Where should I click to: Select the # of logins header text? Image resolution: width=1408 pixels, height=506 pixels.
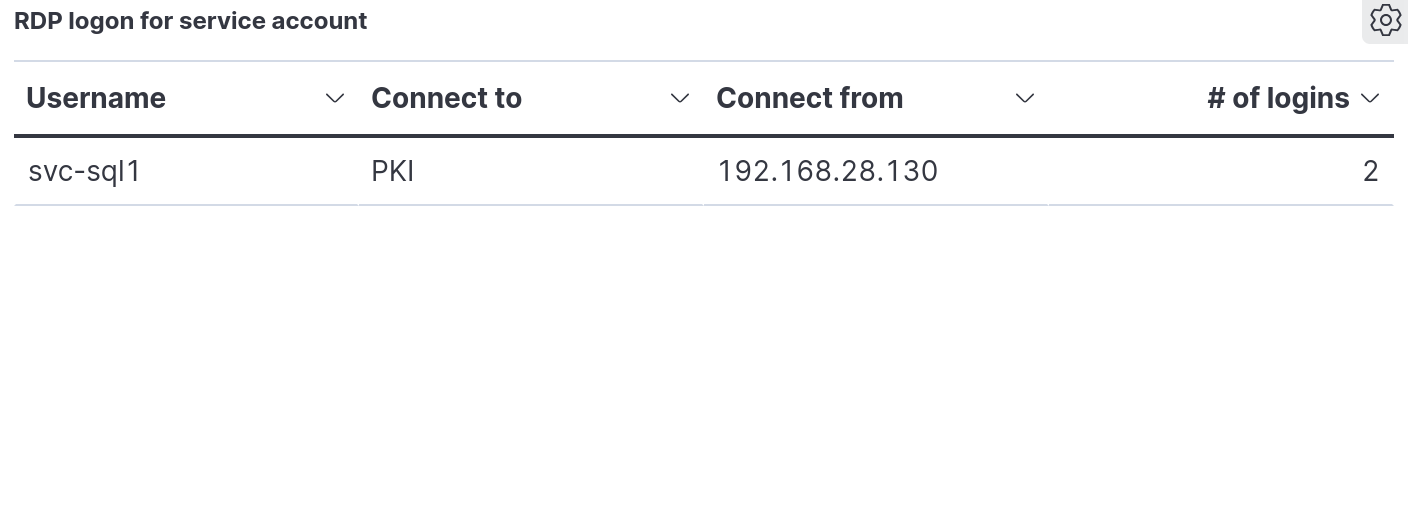(x=1278, y=98)
